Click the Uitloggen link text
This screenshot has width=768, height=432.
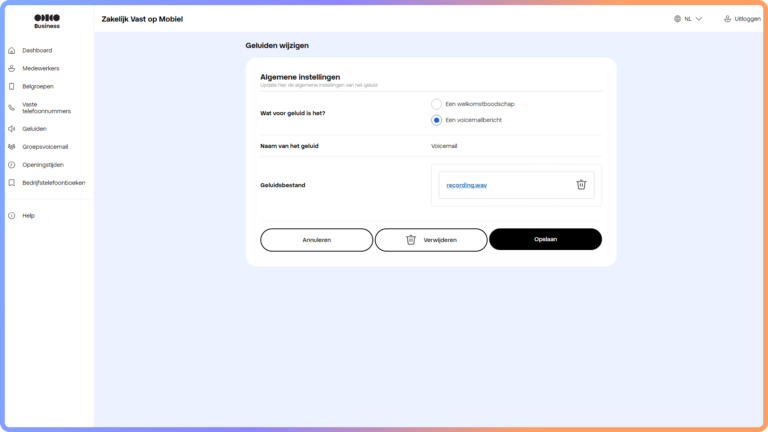click(747, 19)
